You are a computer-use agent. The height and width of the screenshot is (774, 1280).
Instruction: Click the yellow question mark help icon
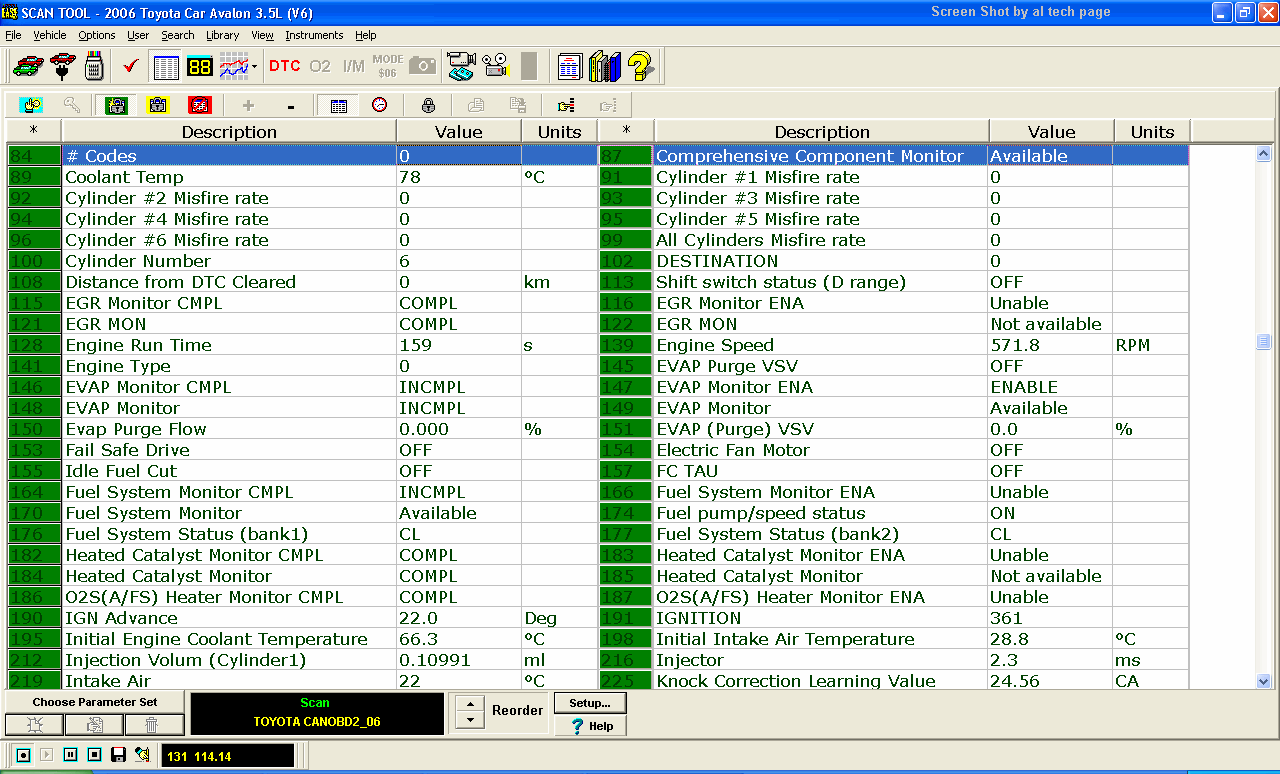[x=641, y=67]
